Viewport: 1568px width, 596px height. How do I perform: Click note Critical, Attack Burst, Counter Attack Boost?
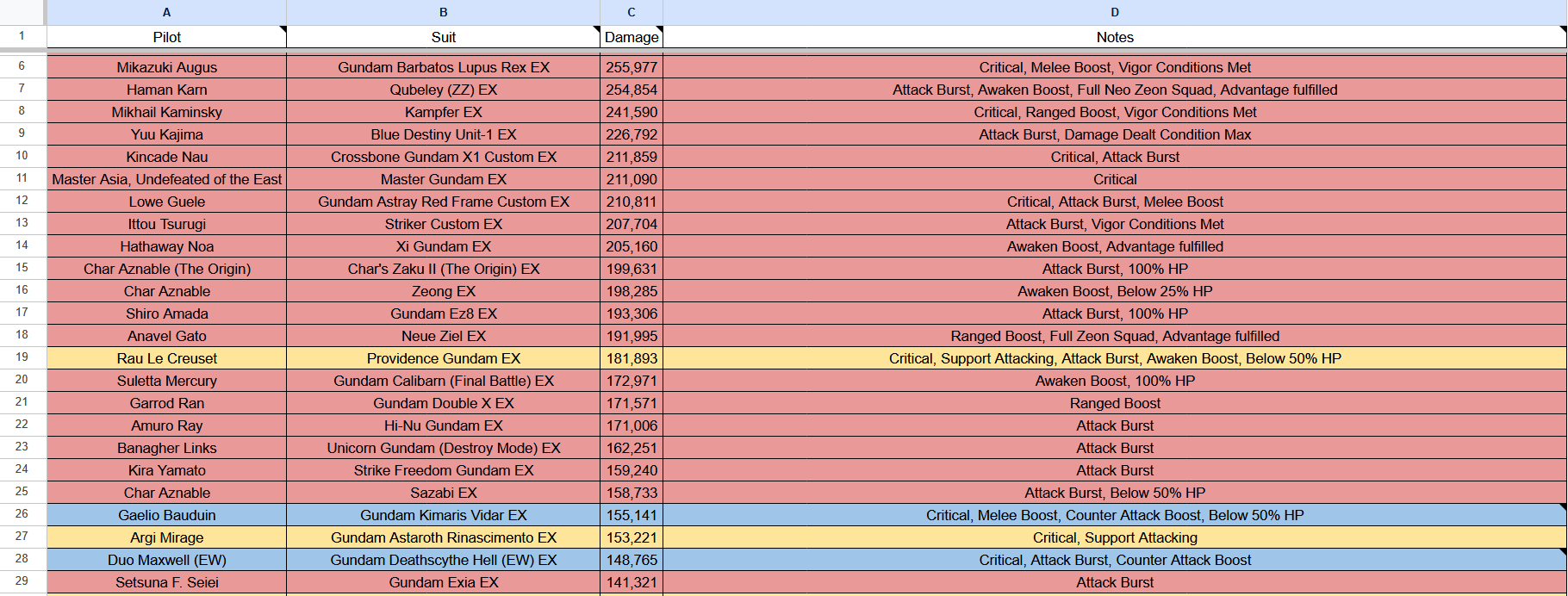tap(1115, 560)
